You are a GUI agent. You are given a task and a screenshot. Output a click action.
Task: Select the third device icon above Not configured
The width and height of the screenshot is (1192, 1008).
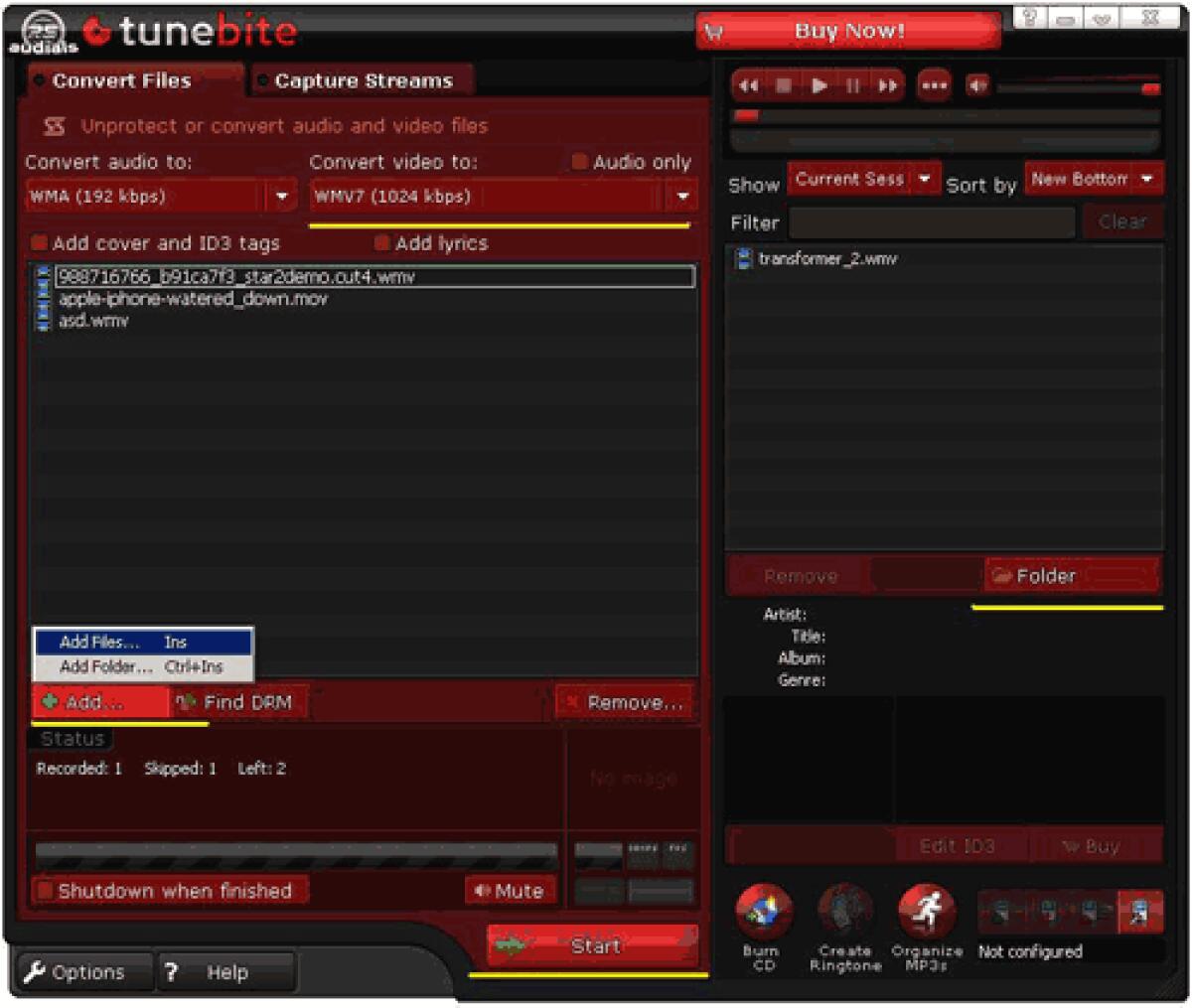tap(1094, 912)
